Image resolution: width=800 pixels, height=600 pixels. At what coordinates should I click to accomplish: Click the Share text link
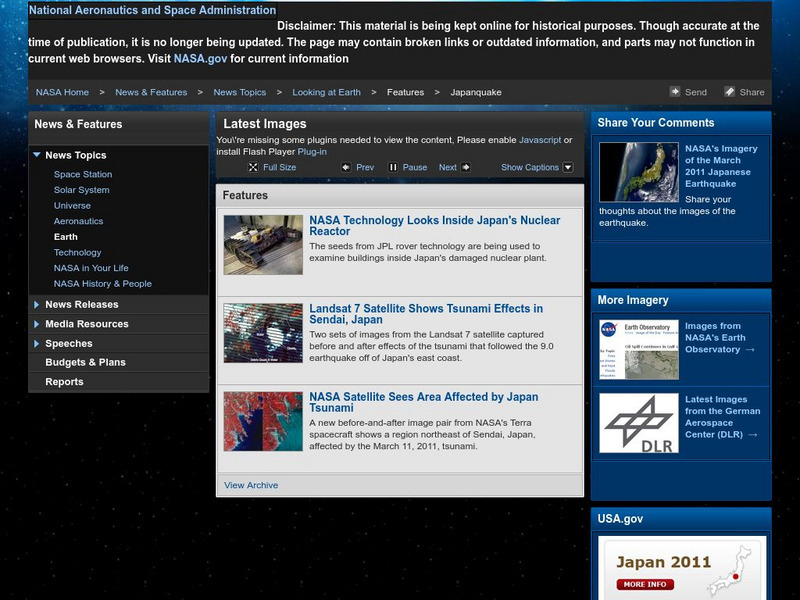(752, 92)
